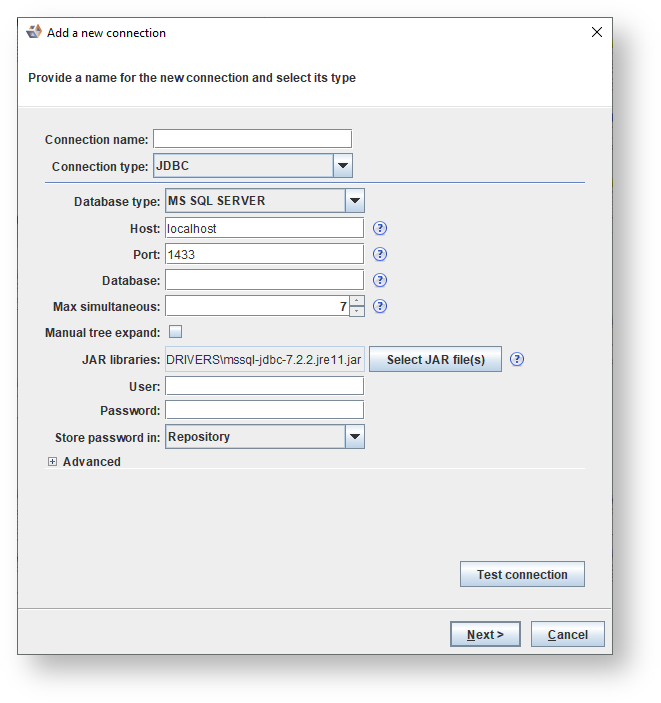661x703 pixels.
Task: Close the Add a new connection dialog
Action: coord(597,32)
